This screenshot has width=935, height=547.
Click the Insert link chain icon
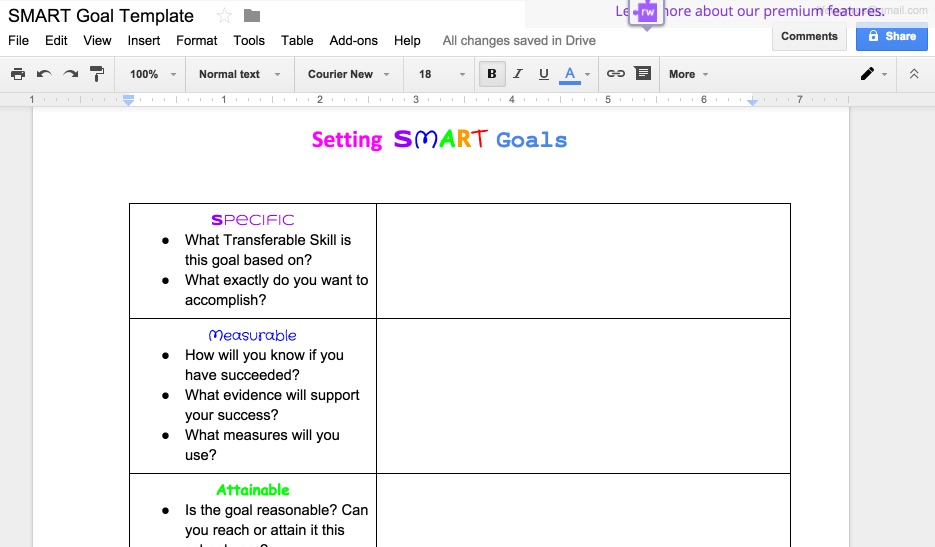pyautogui.click(x=615, y=73)
